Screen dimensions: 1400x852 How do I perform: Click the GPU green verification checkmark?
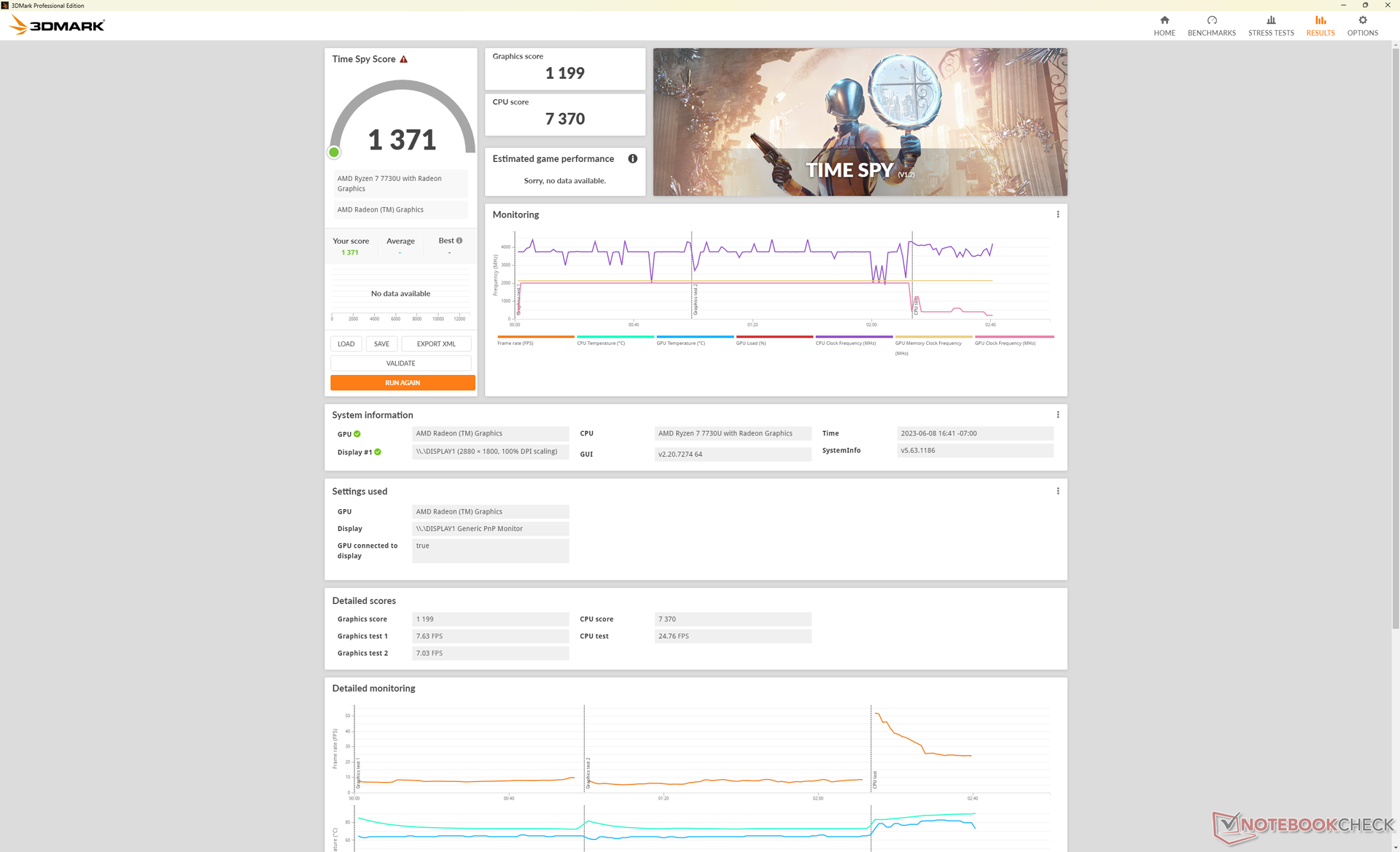click(x=357, y=434)
